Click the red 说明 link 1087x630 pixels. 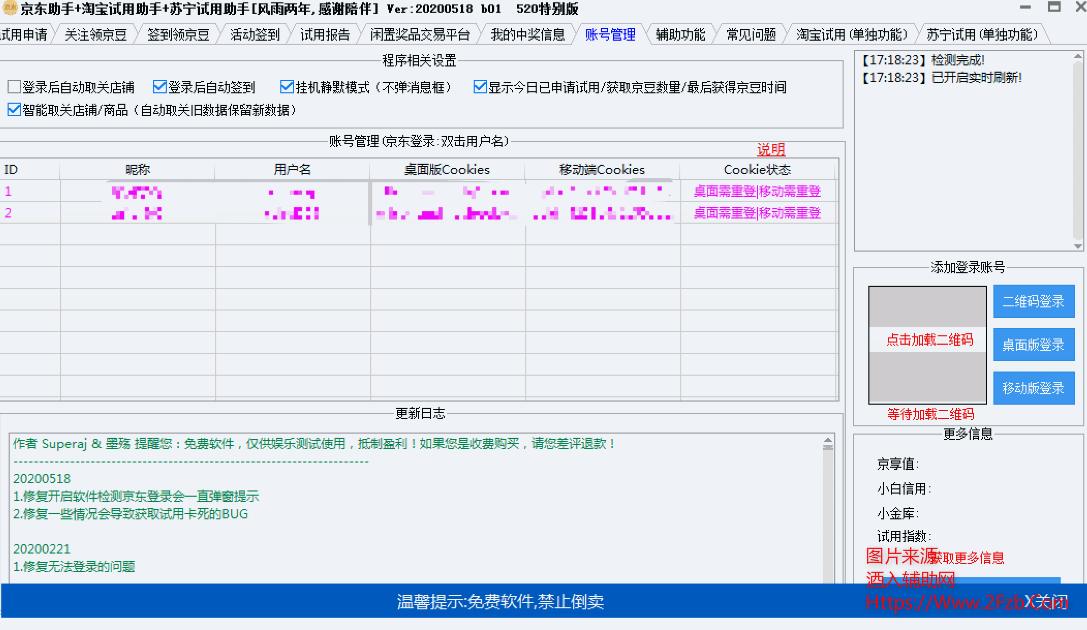771,150
